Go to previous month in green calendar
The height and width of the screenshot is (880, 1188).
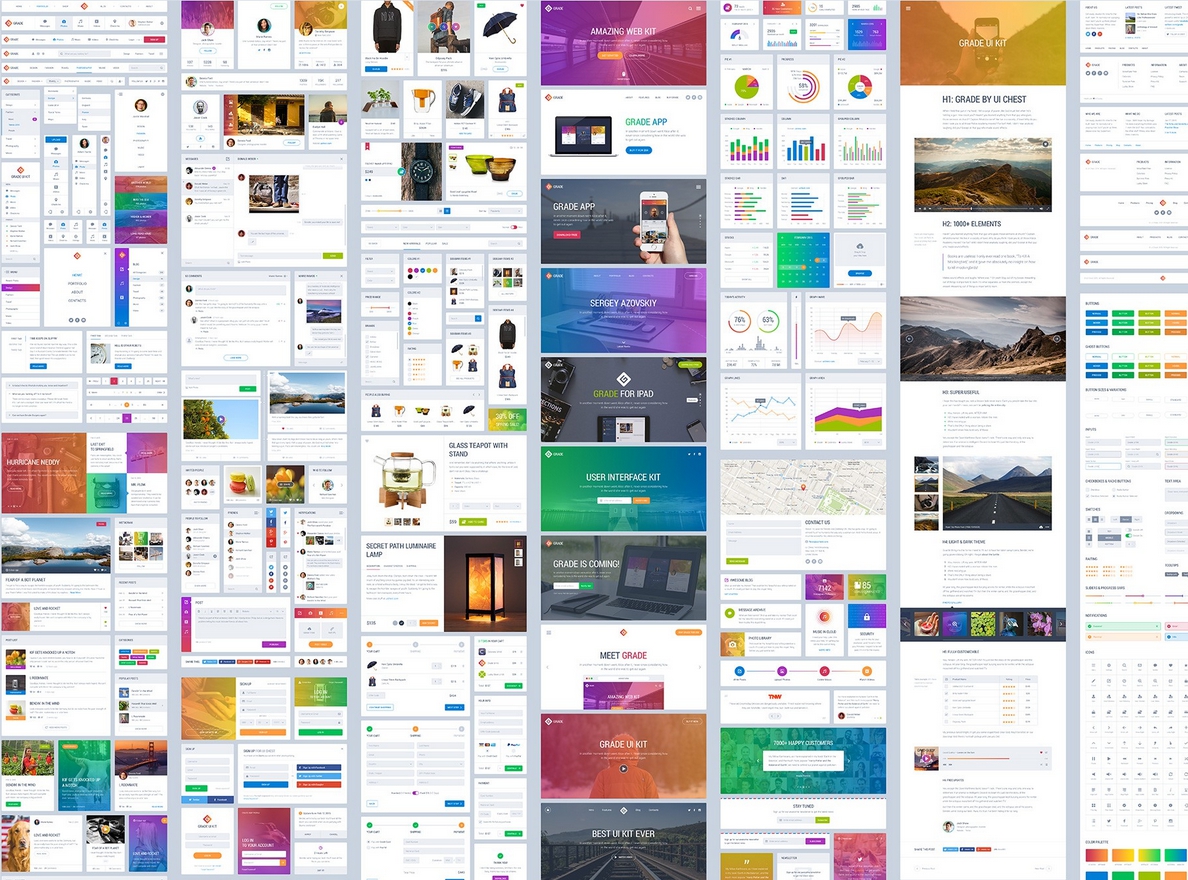click(783, 237)
